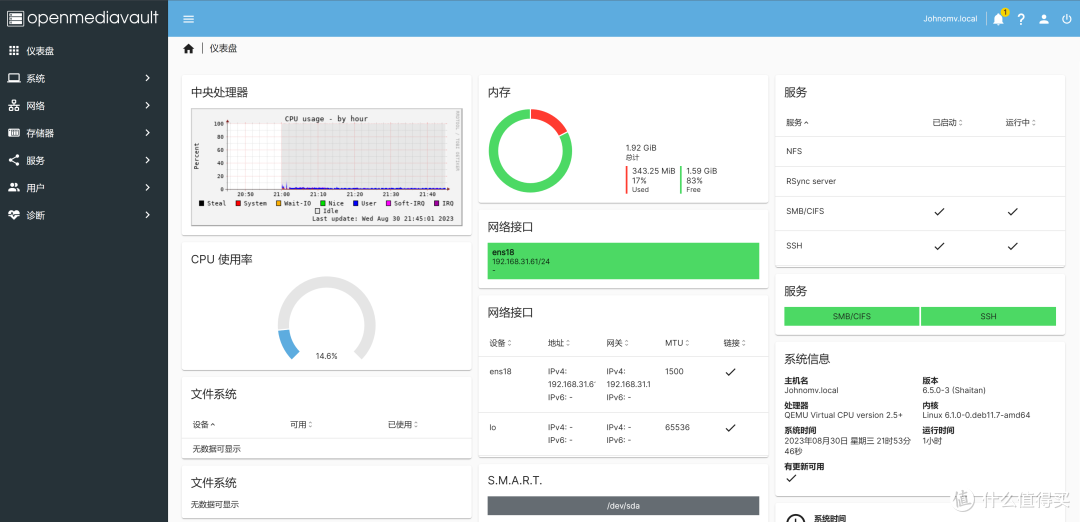Click the 65536 MTU value
Viewport: 1080px width, 522px height.
click(678, 428)
